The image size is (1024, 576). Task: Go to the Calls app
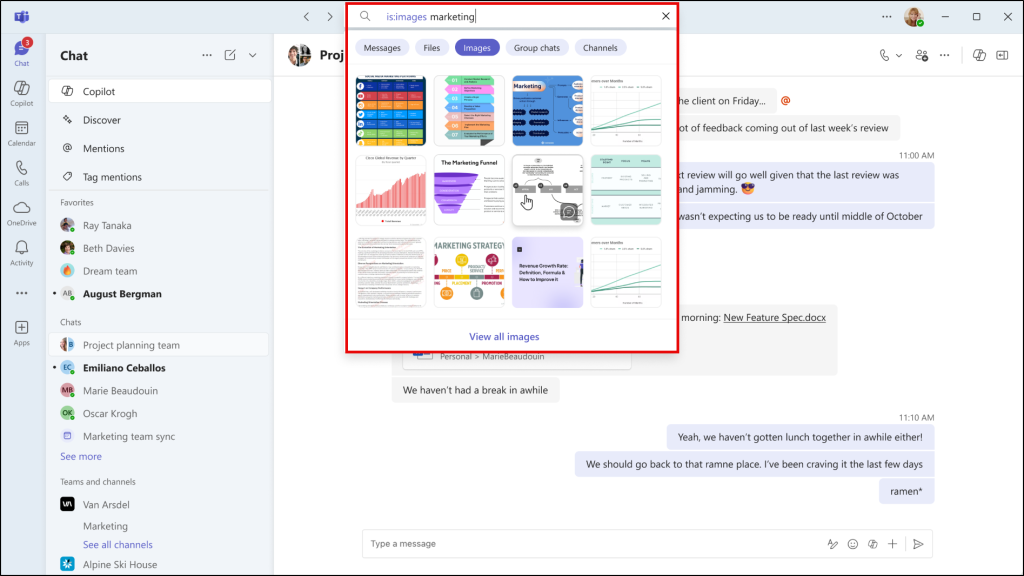21,173
